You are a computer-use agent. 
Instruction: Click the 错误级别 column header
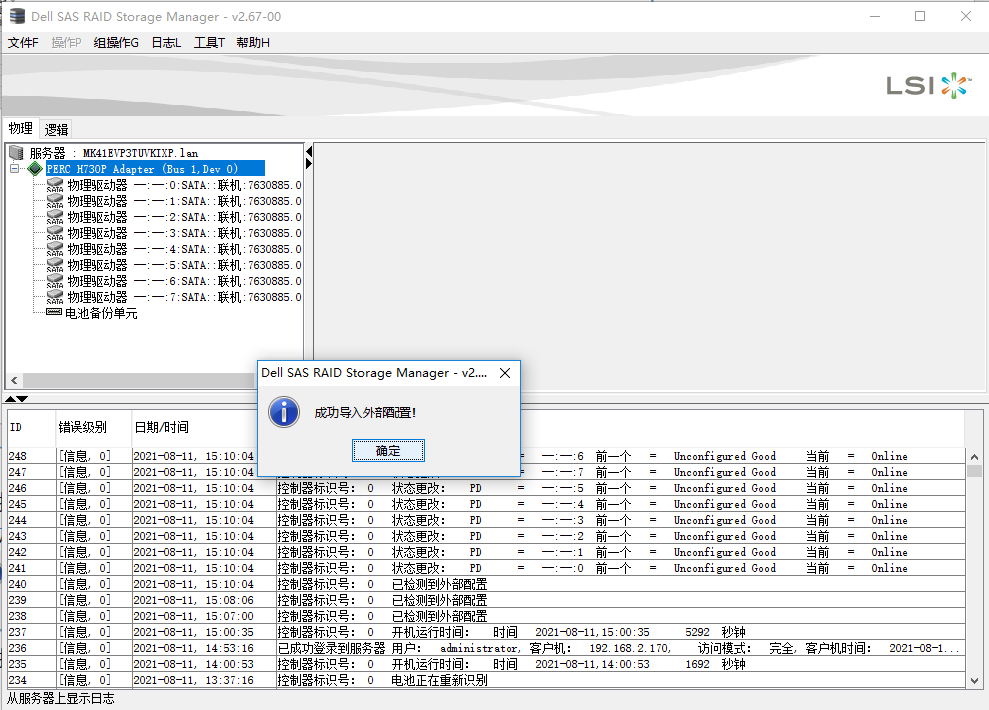click(94, 428)
